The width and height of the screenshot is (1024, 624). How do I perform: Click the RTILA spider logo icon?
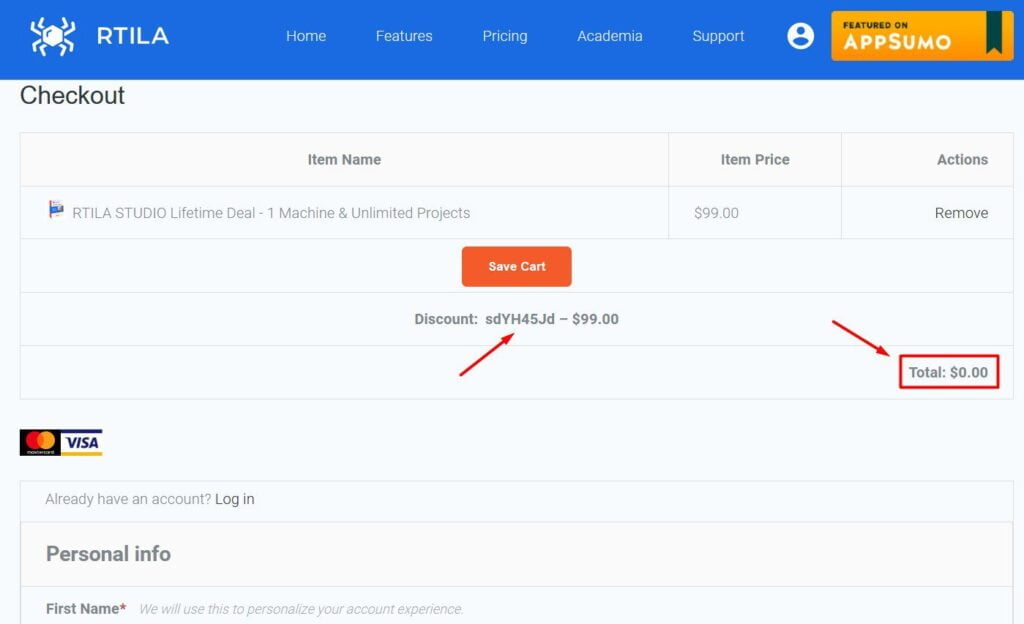coord(52,36)
